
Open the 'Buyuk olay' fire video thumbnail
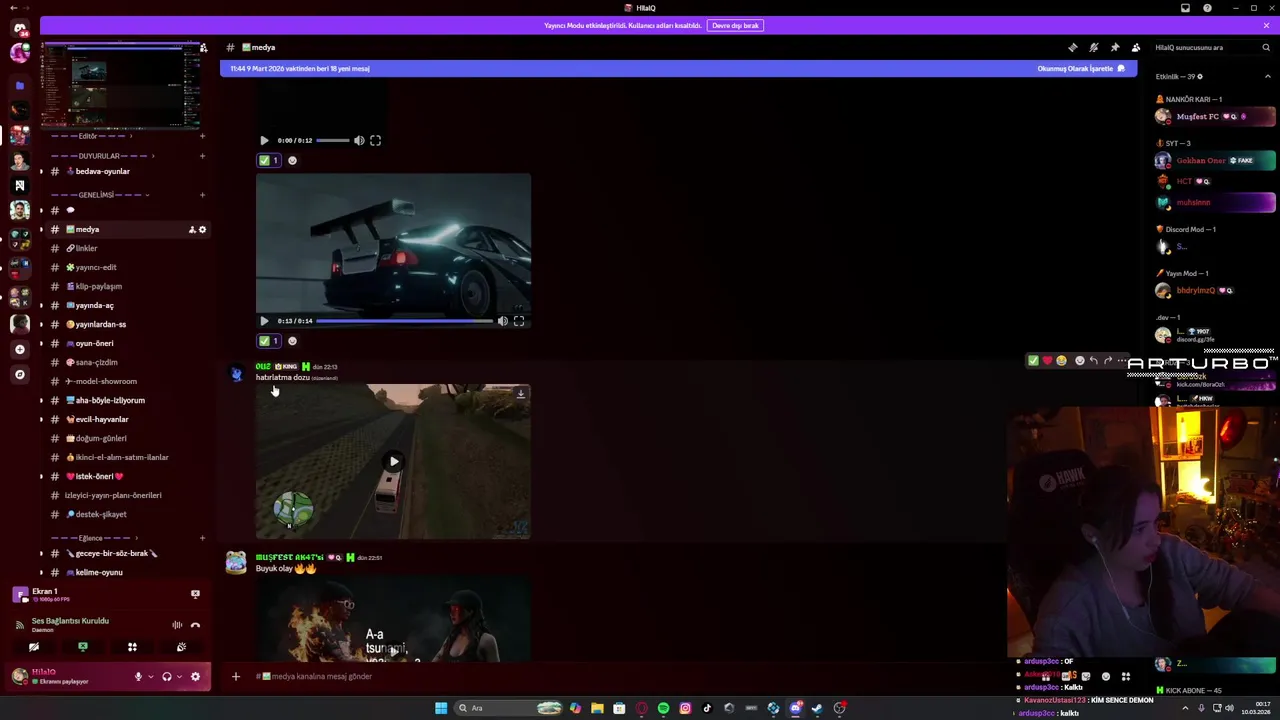393,618
